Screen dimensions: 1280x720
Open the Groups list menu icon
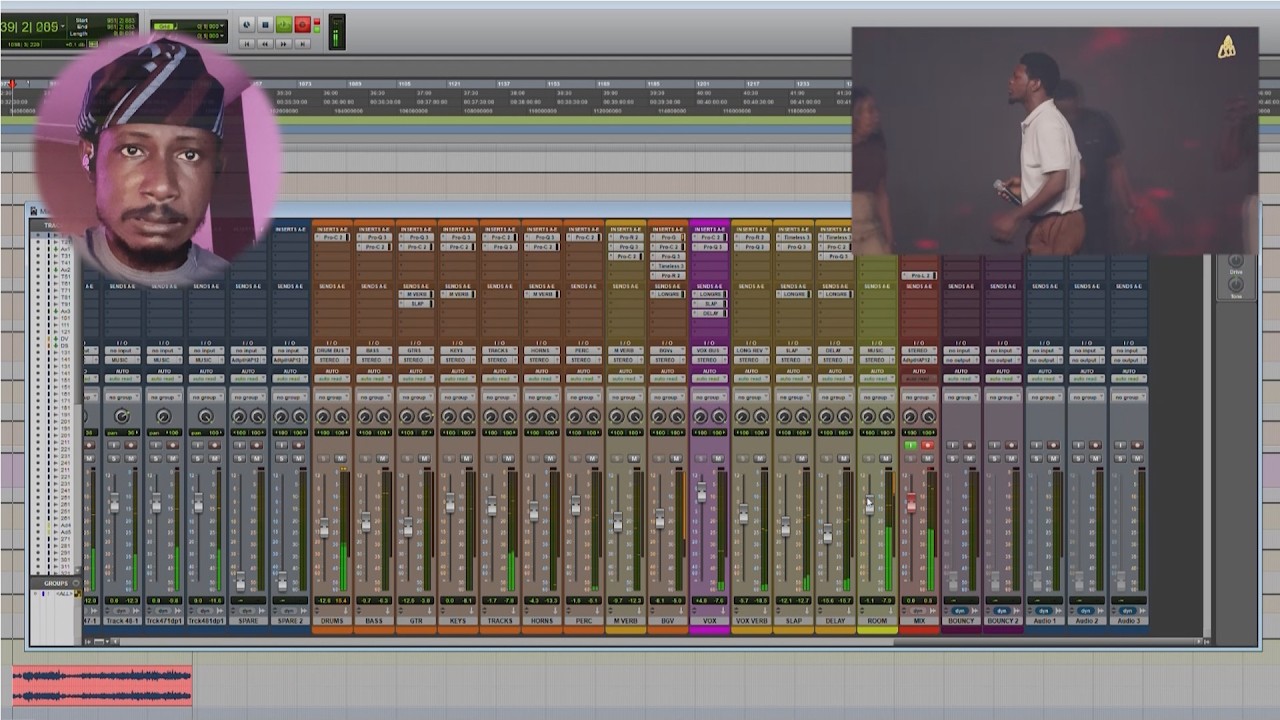[75, 583]
